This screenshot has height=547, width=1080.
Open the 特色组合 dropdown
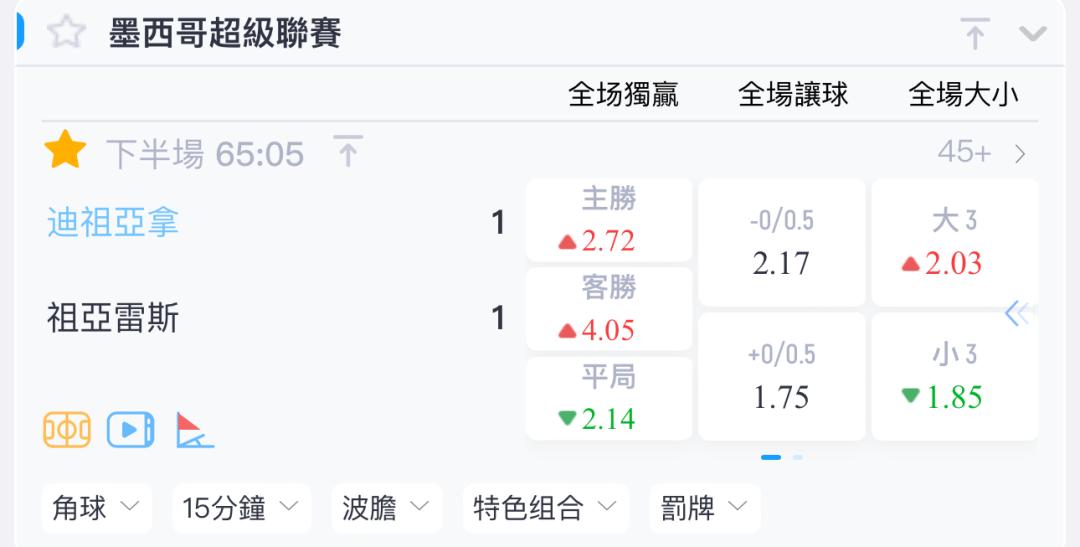pyautogui.click(x=546, y=508)
